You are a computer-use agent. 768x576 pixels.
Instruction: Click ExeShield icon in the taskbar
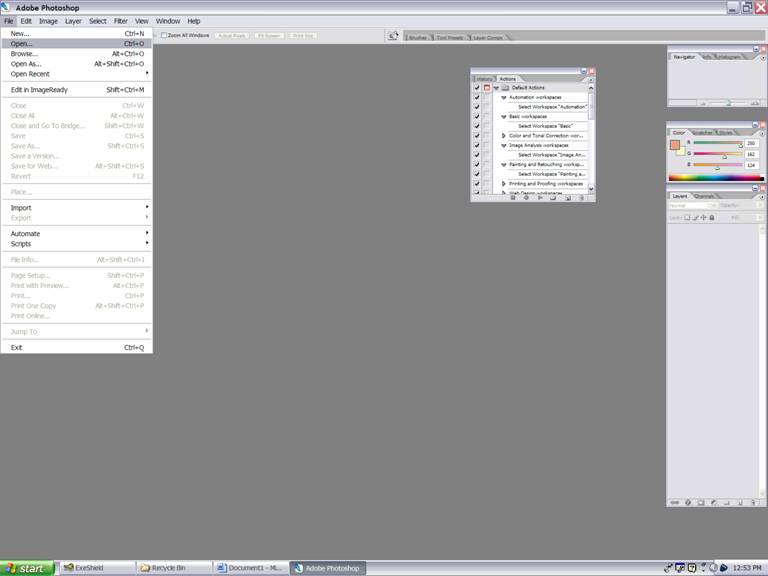point(69,568)
